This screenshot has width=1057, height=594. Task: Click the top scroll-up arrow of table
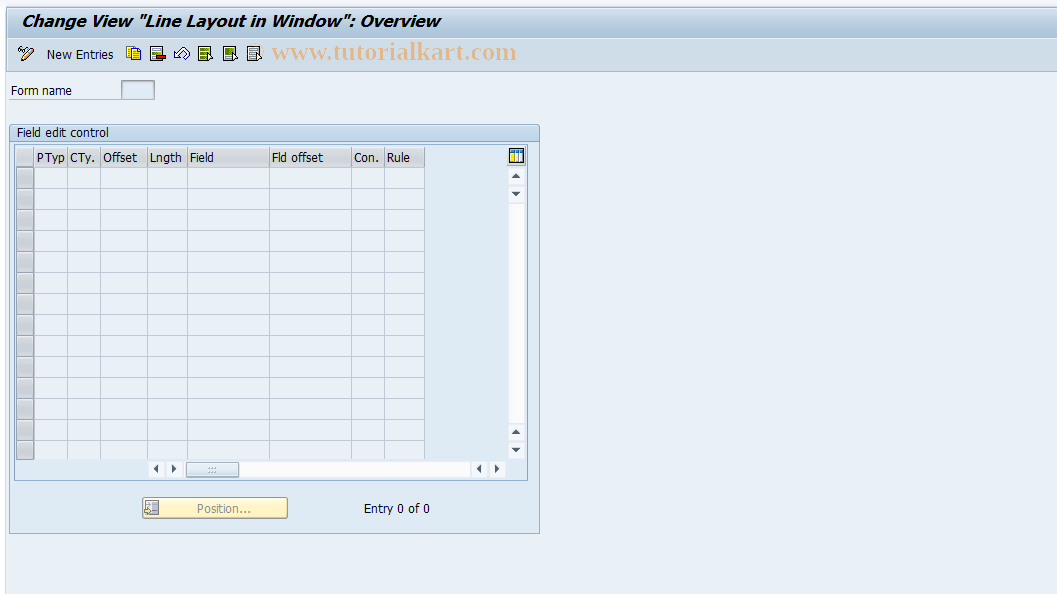516,176
